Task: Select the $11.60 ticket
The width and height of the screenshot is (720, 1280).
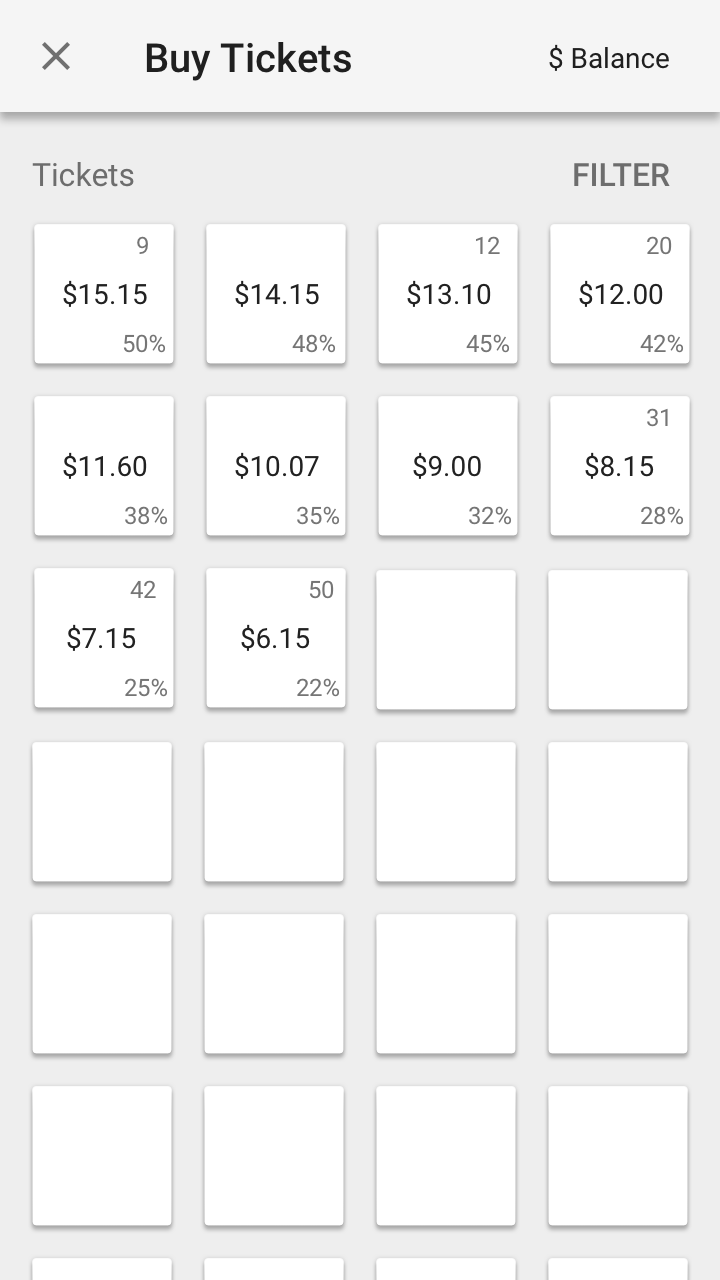Action: click(x=104, y=466)
